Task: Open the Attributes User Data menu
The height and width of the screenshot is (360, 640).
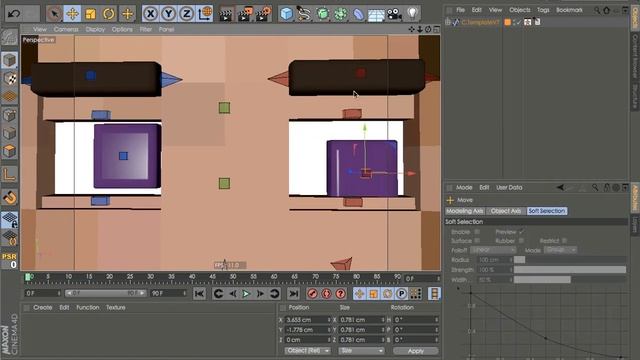Action: 509,187
